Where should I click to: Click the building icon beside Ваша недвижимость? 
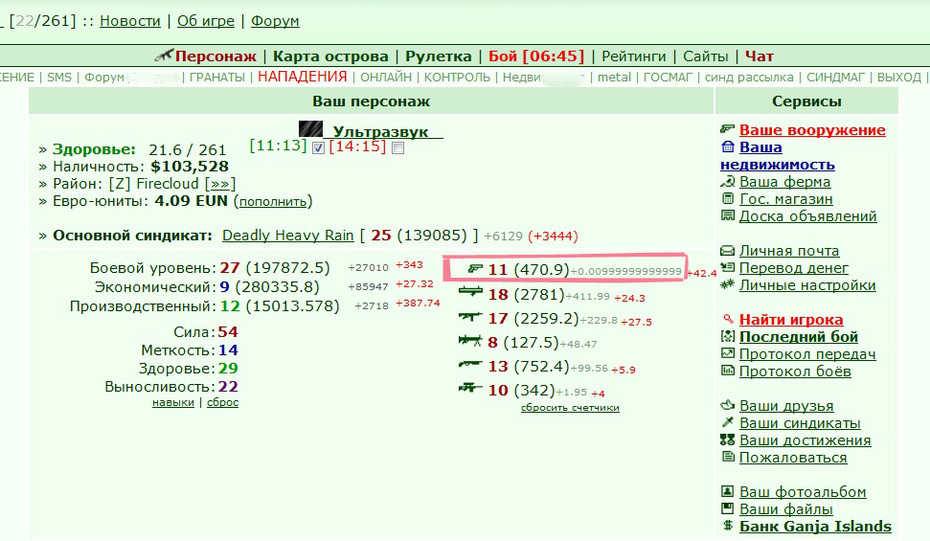pyautogui.click(x=728, y=147)
